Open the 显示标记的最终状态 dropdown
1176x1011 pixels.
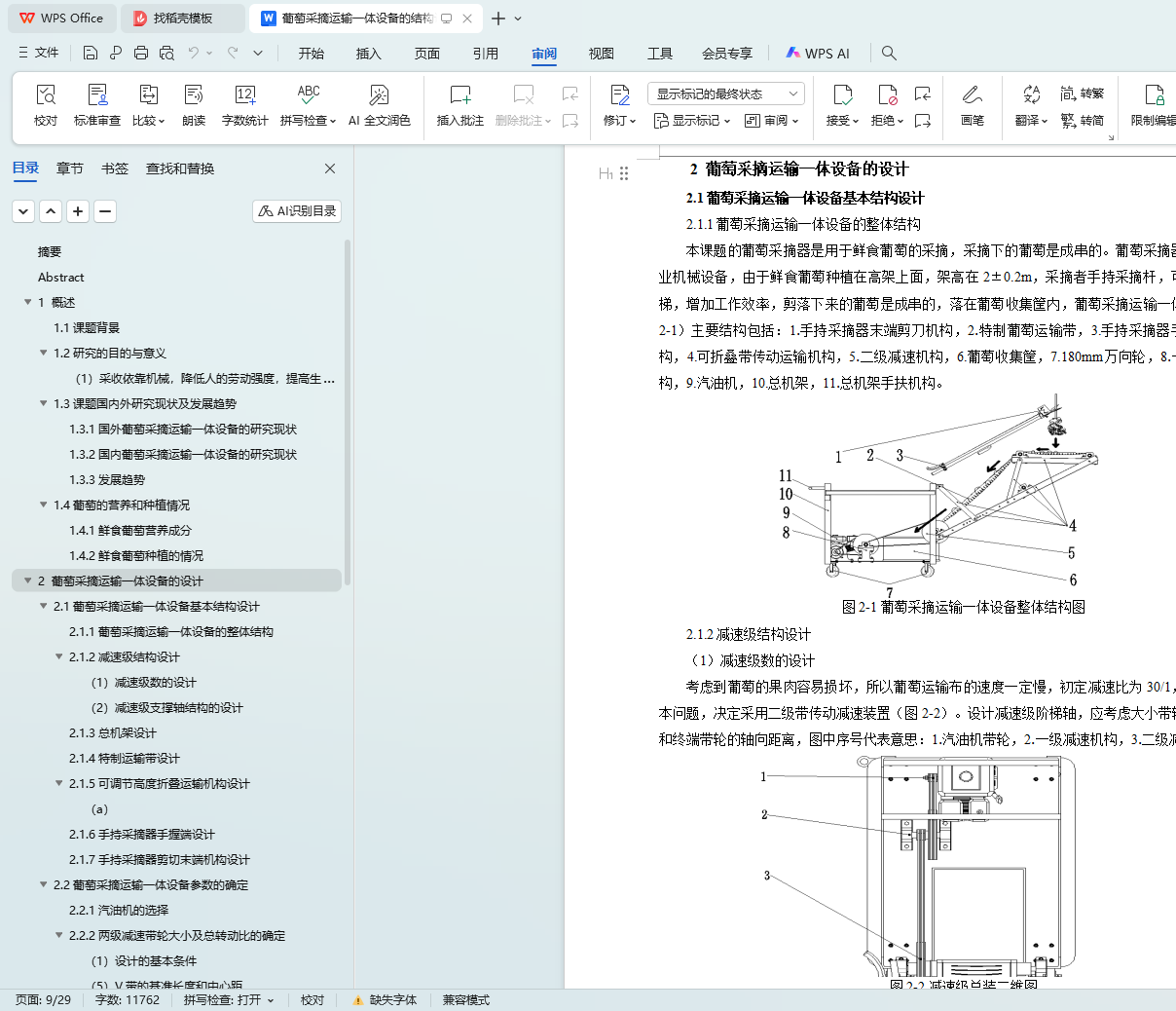tap(725, 94)
